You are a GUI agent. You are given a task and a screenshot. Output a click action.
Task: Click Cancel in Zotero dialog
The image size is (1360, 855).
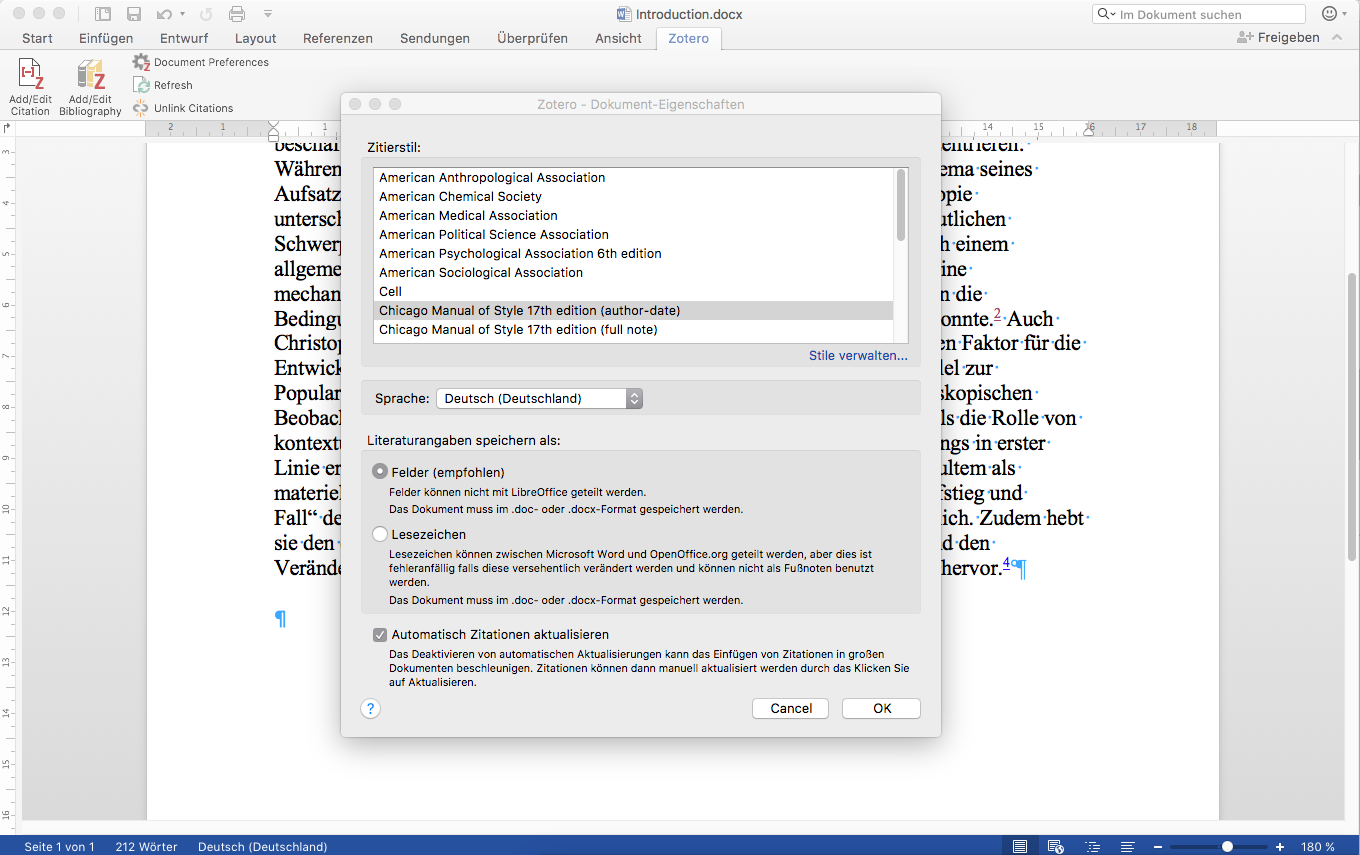click(x=791, y=708)
